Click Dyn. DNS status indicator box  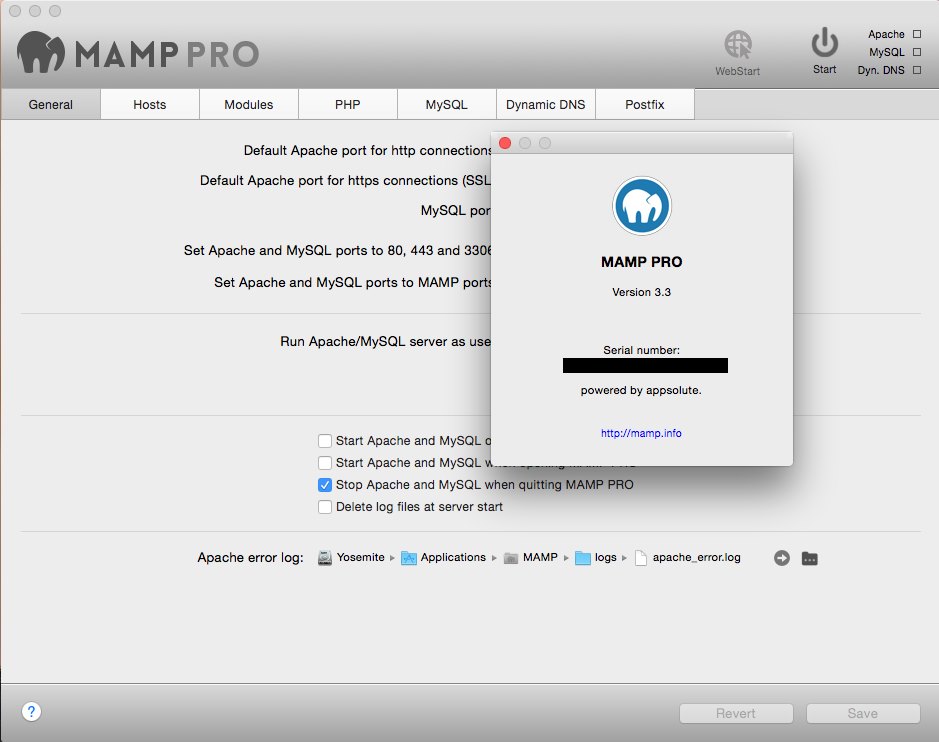[917, 70]
